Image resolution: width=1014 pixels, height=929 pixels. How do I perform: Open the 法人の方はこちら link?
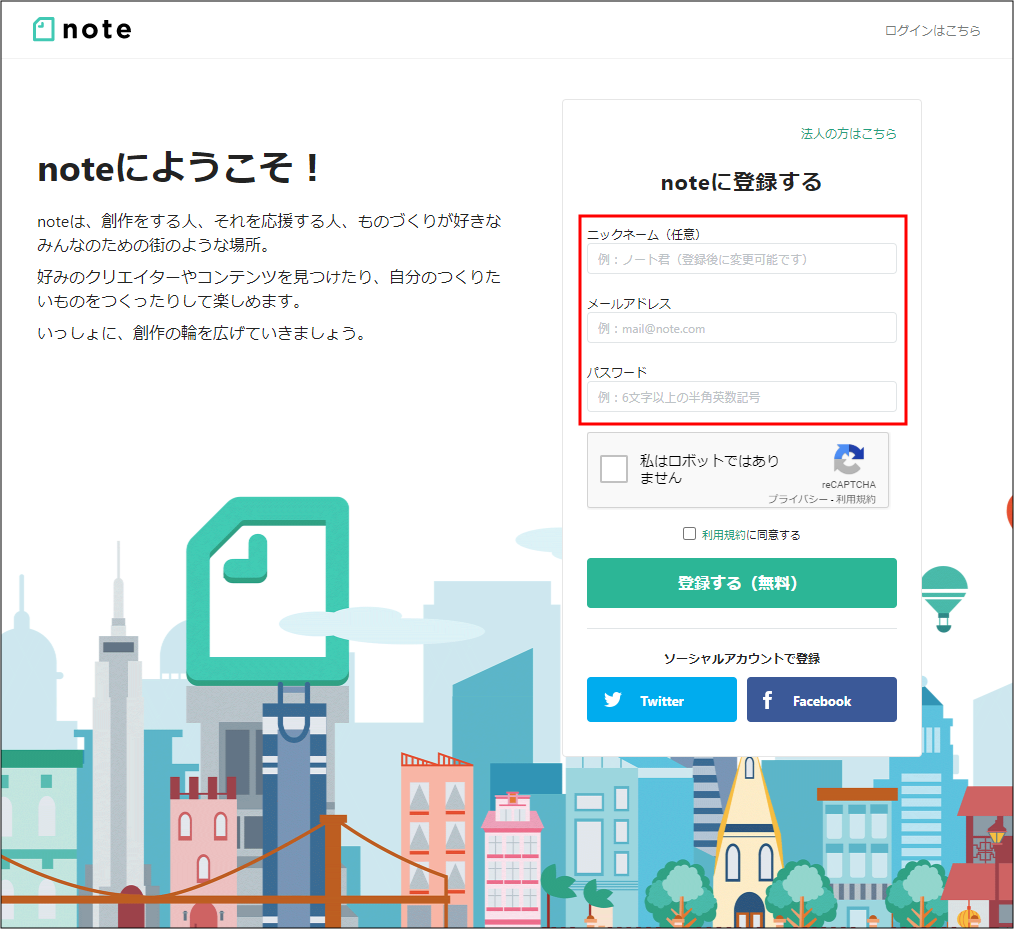pos(848,133)
